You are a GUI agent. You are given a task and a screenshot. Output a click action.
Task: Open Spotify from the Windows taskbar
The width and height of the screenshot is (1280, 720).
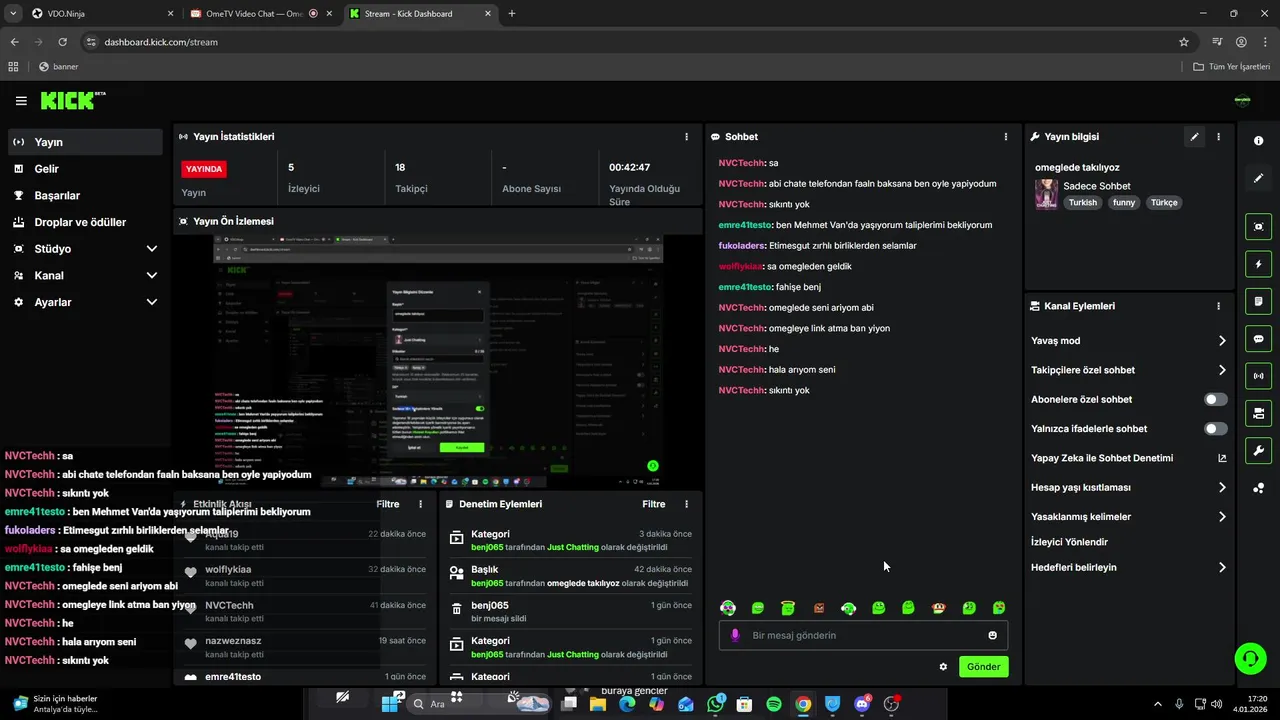(x=773, y=704)
